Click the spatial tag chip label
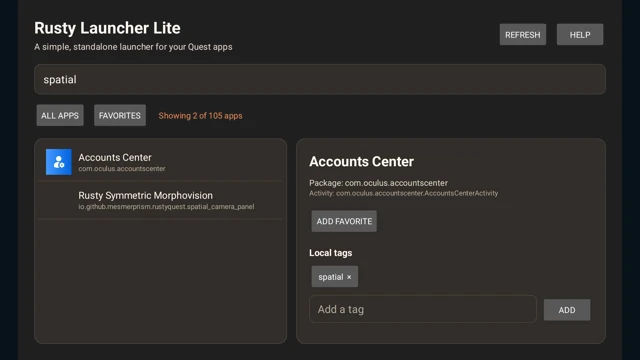Screen dimensions: 640x360 coord(331,277)
